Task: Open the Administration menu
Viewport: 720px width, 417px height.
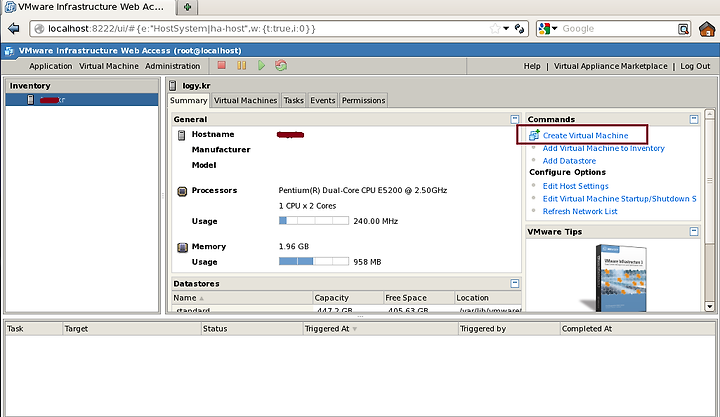Action: (173, 66)
